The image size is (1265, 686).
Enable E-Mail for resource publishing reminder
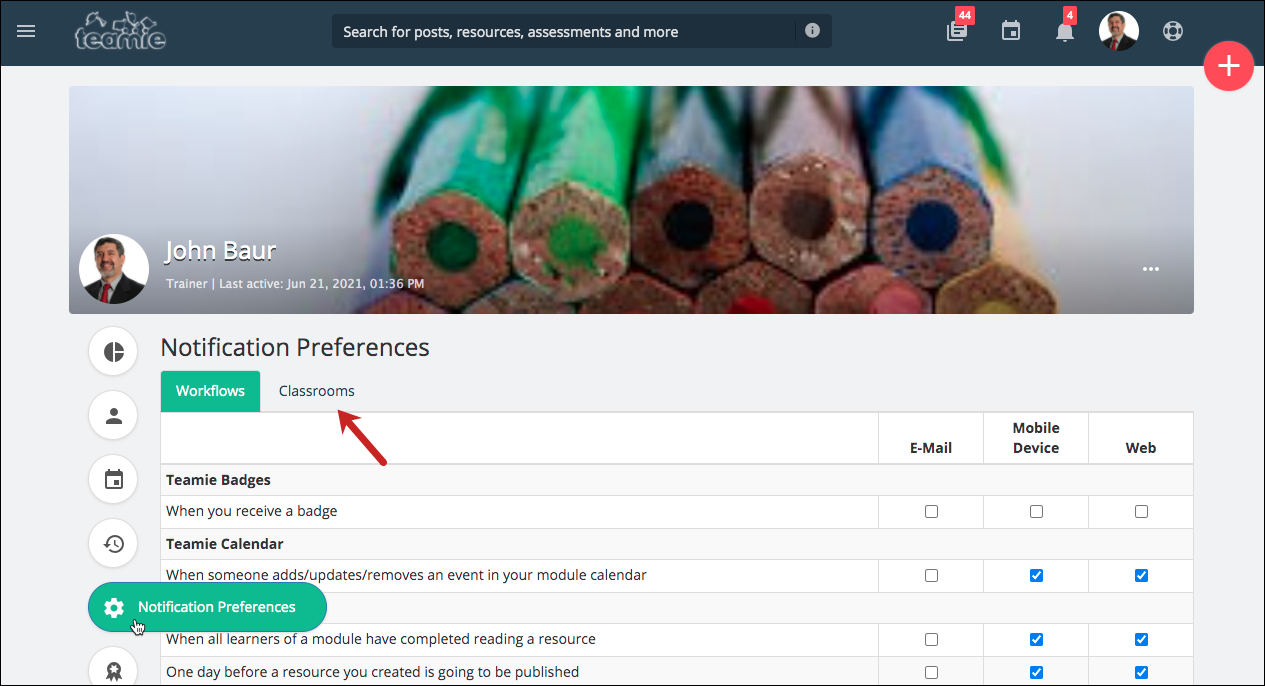pyautogui.click(x=931, y=672)
